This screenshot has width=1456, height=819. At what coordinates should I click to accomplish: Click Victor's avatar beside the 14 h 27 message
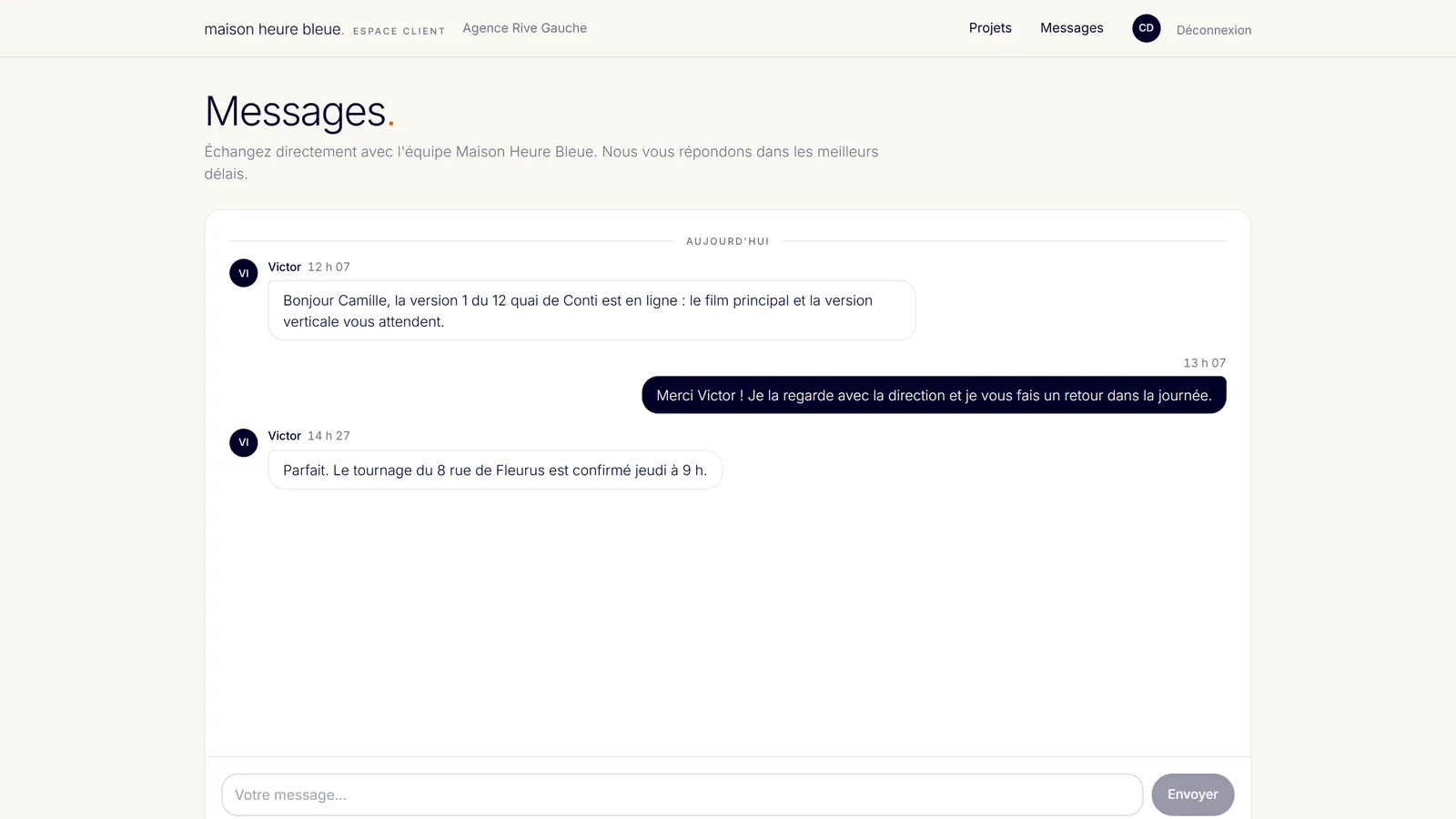pos(243,442)
